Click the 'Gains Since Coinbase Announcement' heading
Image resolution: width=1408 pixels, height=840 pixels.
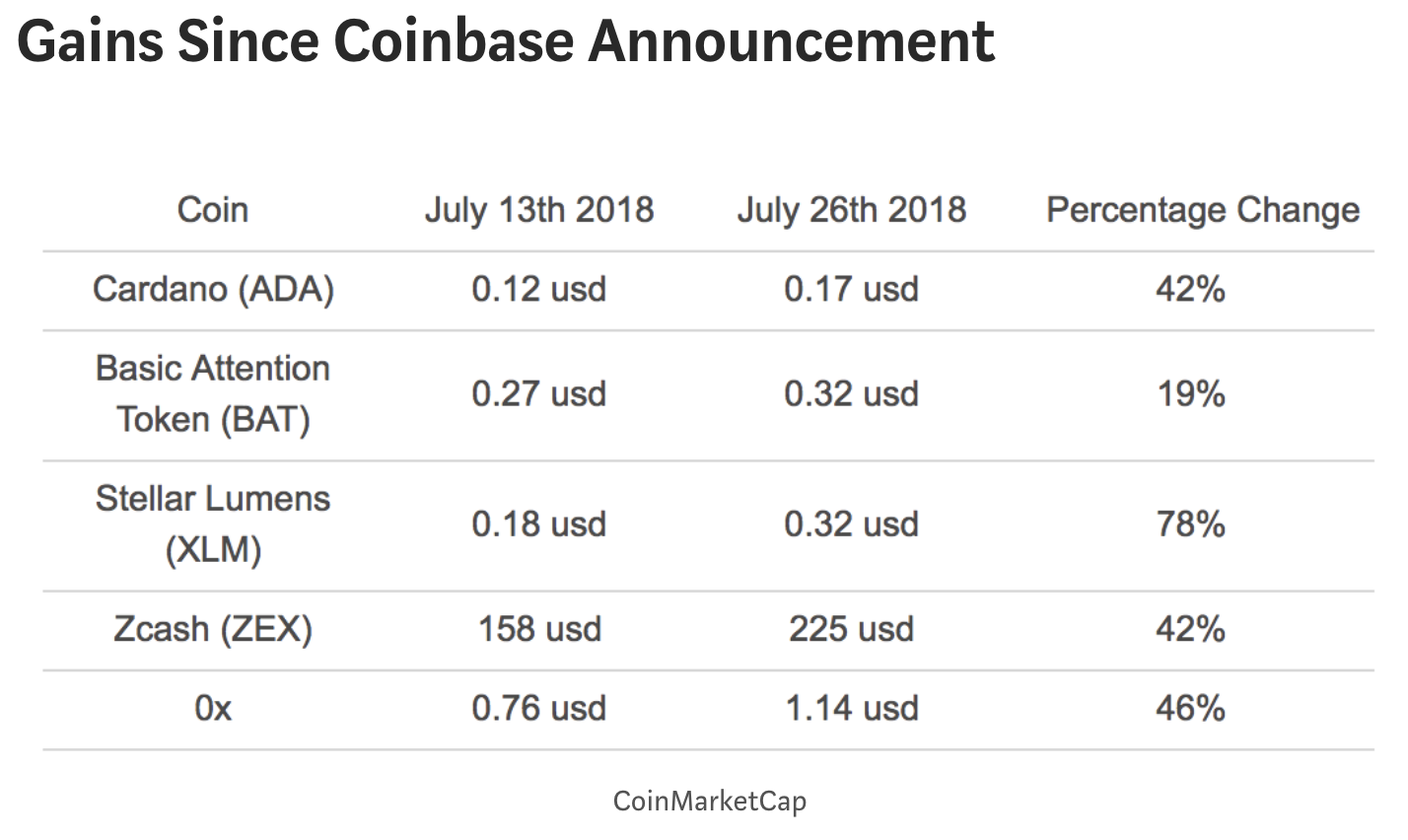tap(506, 41)
